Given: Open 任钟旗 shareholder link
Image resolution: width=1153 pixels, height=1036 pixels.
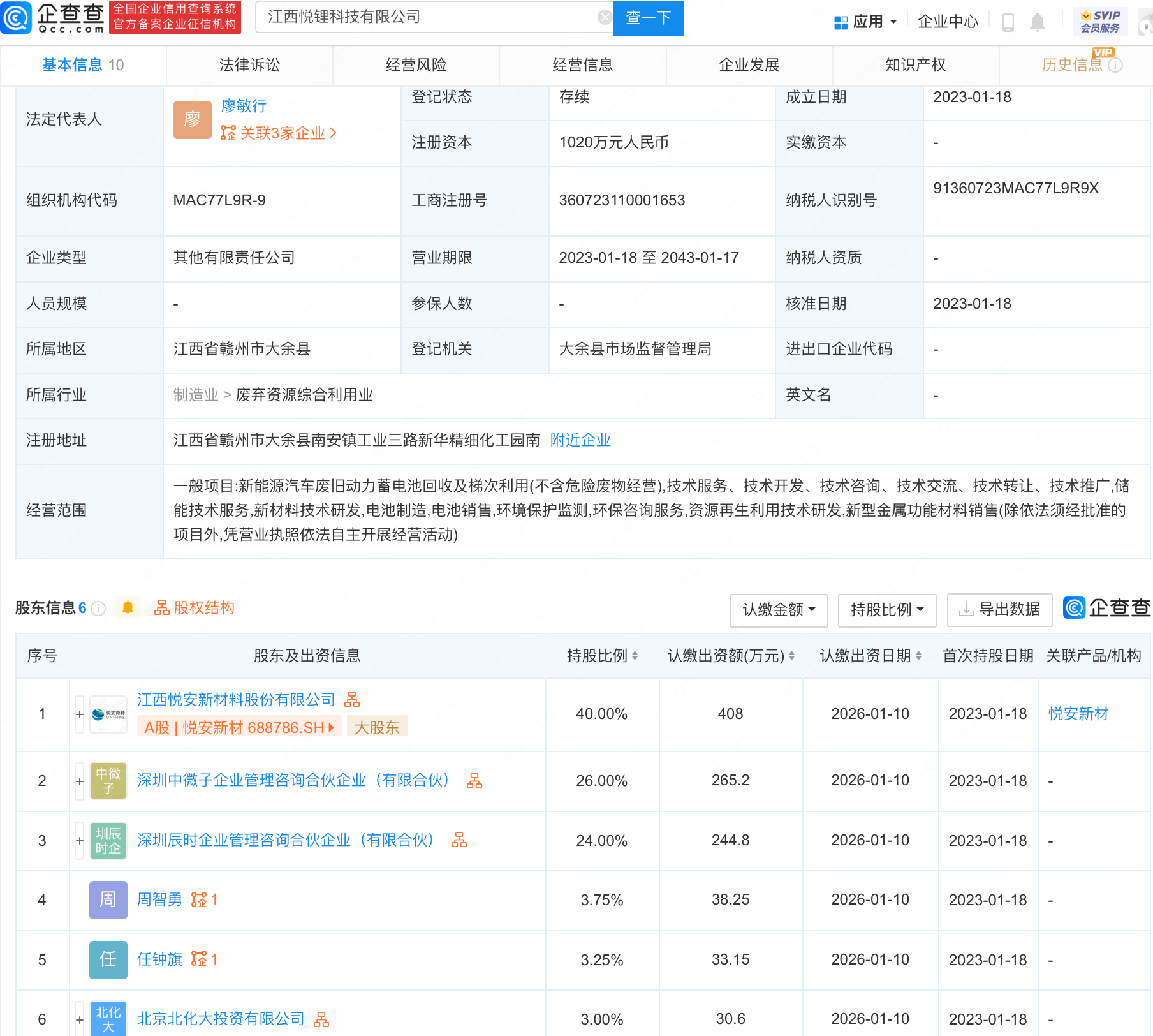Looking at the screenshot, I should pyautogui.click(x=159, y=959).
